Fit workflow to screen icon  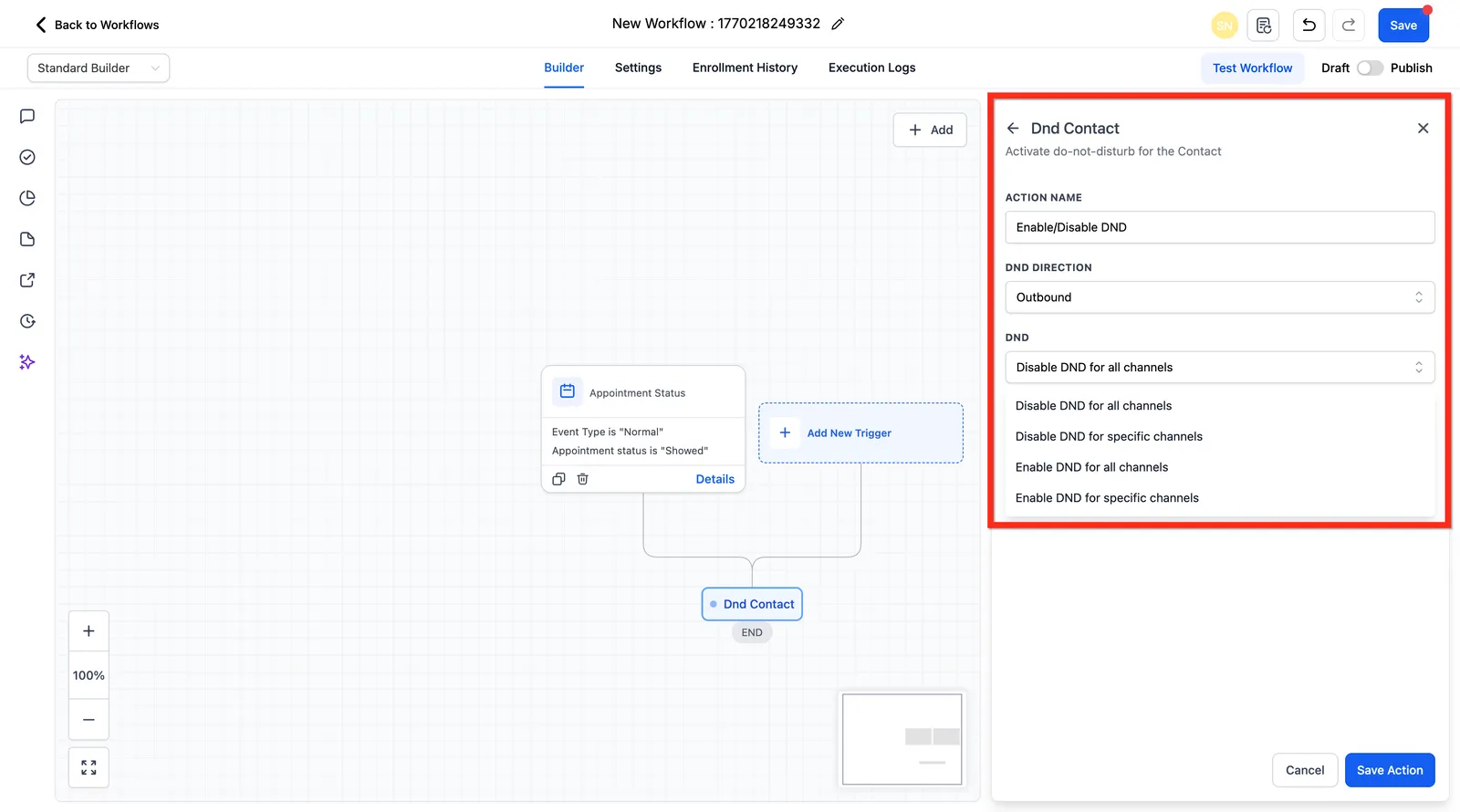pyautogui.click(x=89, y=767)
